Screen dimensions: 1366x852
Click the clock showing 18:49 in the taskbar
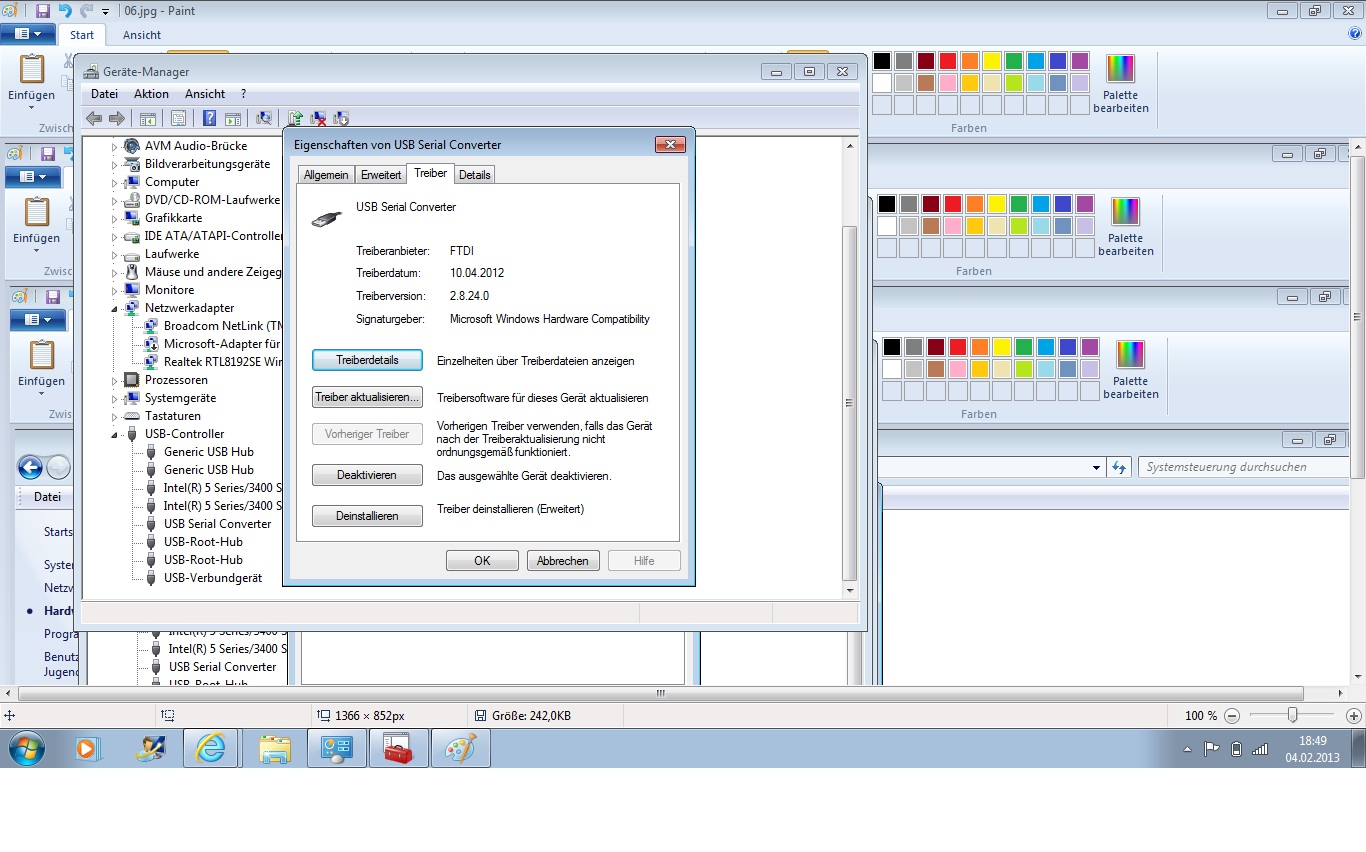point(1312,741)
